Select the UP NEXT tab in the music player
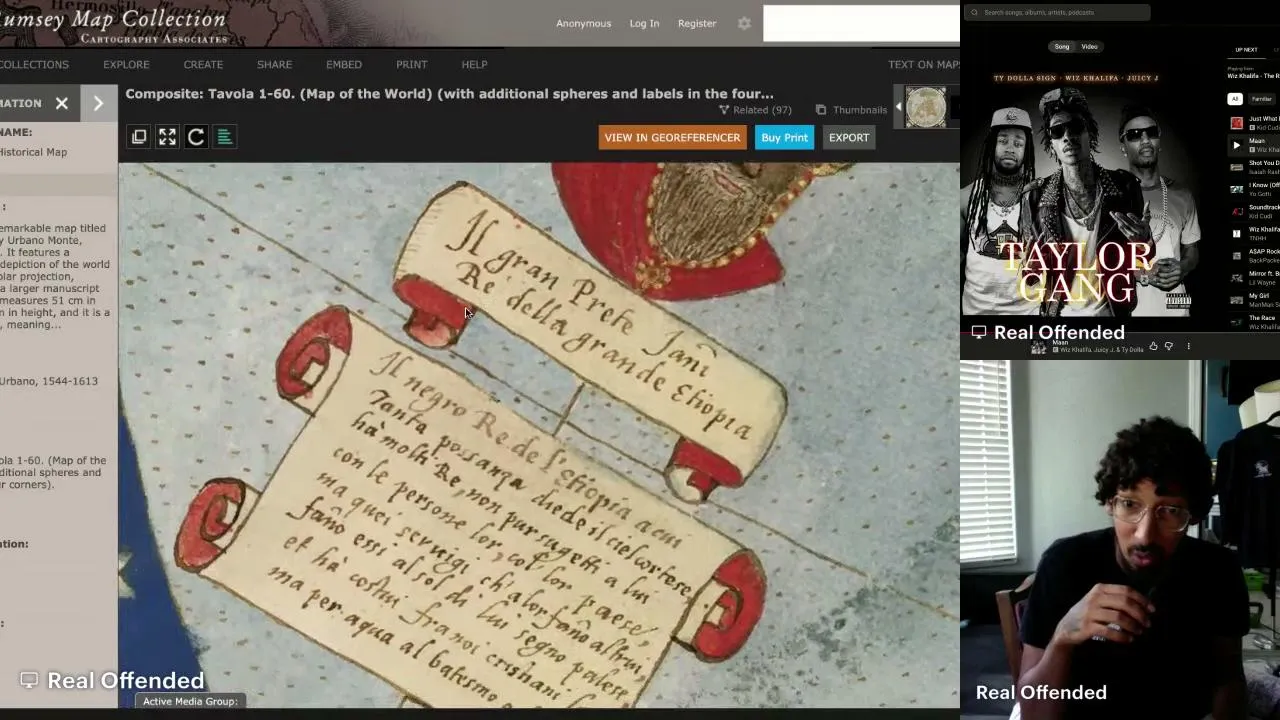 tap(1246, 50)
